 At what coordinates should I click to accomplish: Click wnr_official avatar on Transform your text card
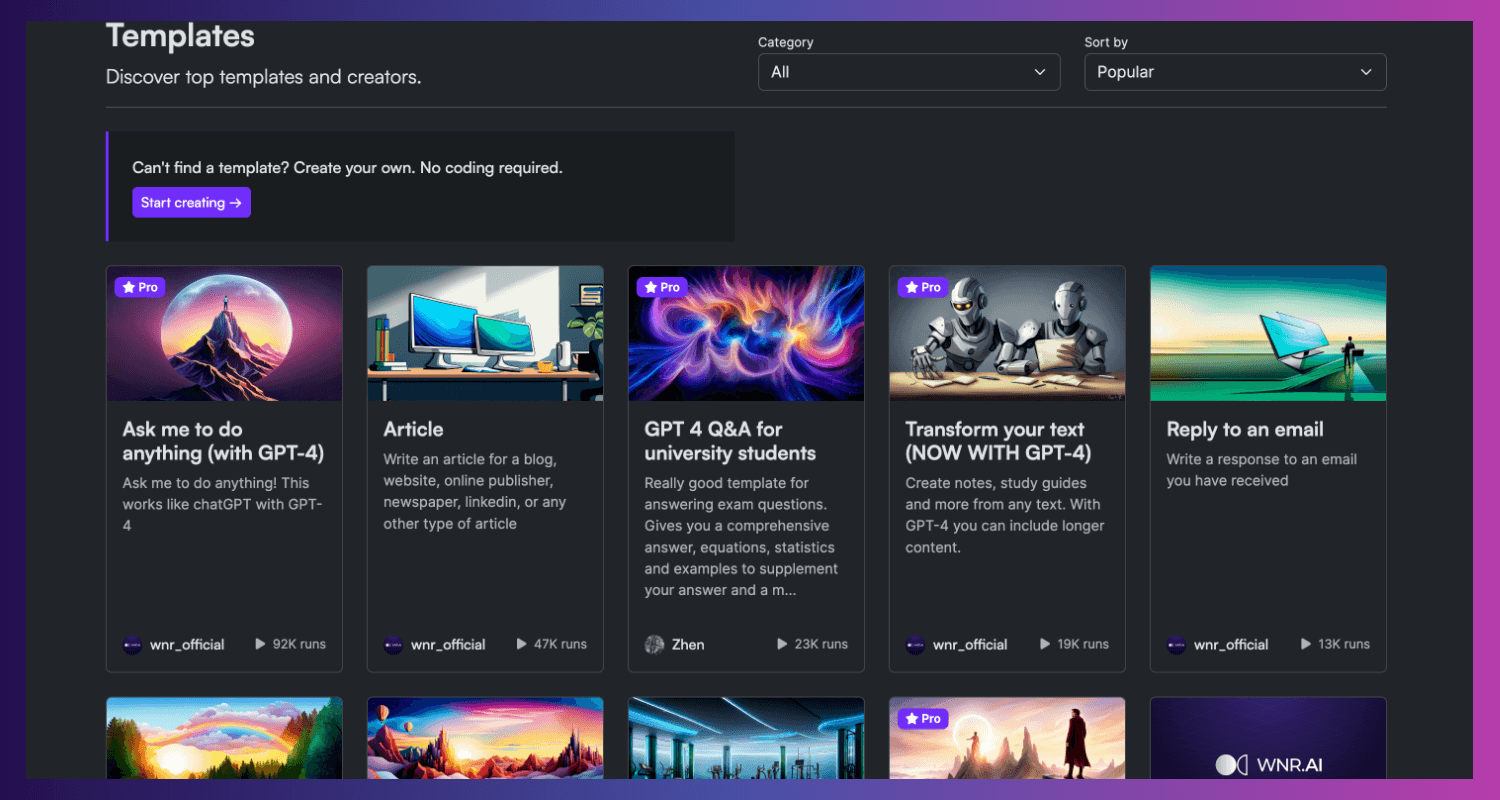point(915,645)
